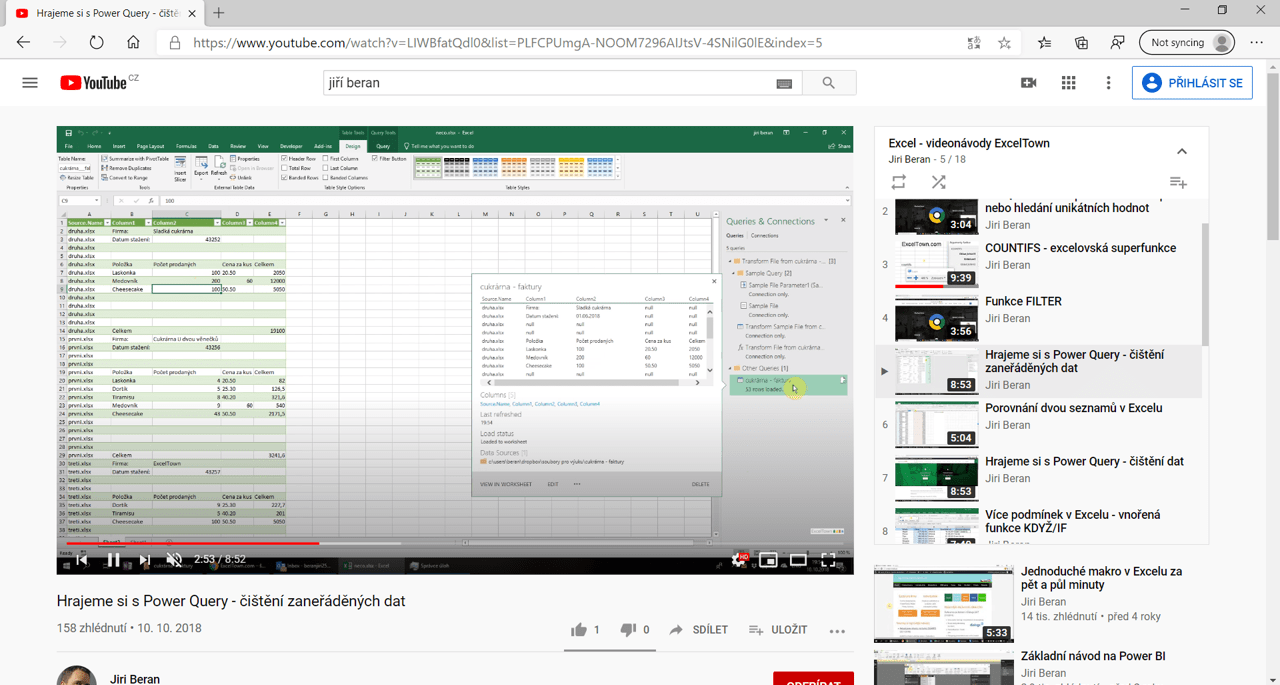Open YouTube settings three-dot menu
This screenshot has height=685, width=1280.
click(1108, 83)
